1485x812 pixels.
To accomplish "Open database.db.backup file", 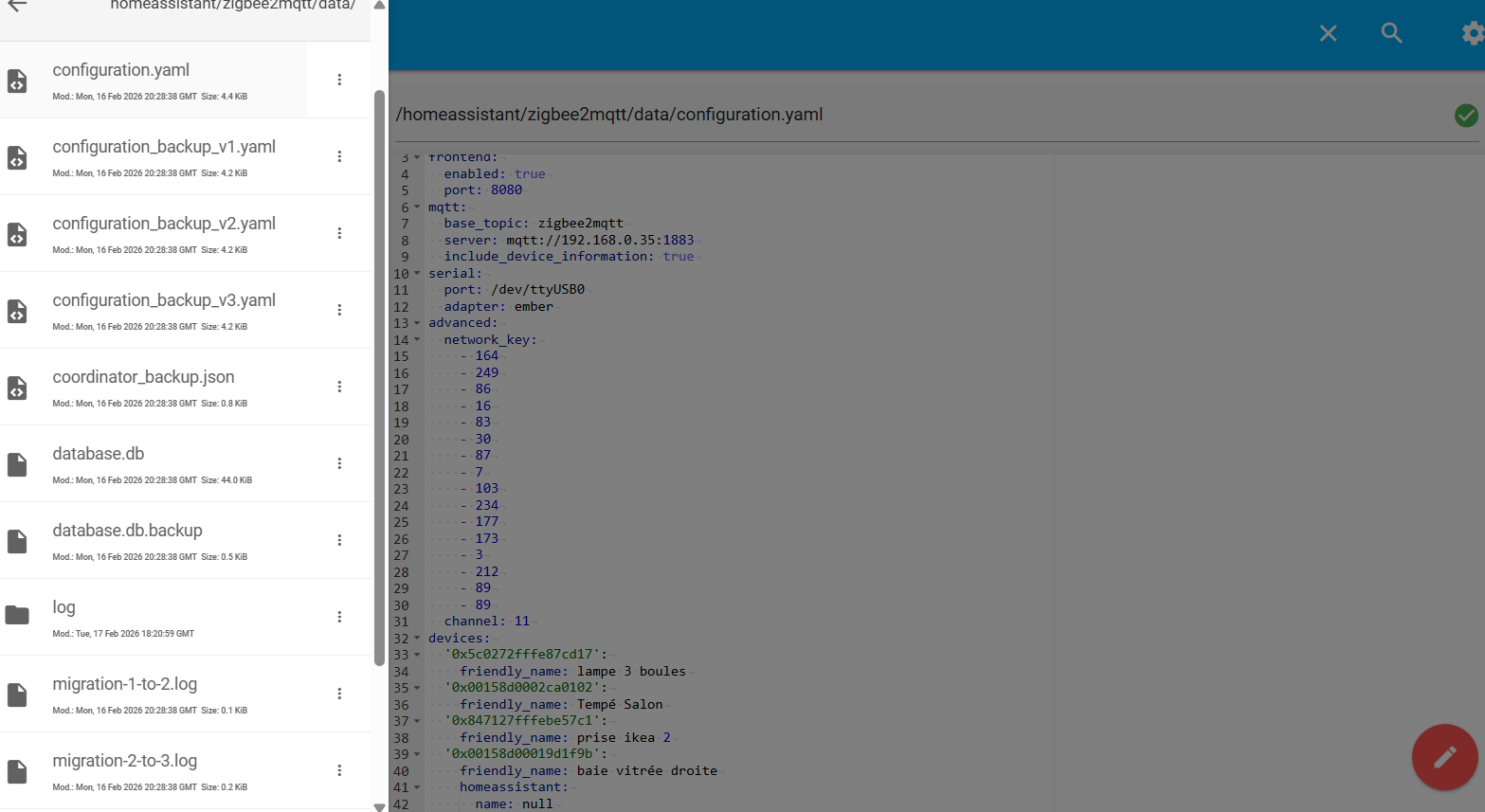I will 127,531.
